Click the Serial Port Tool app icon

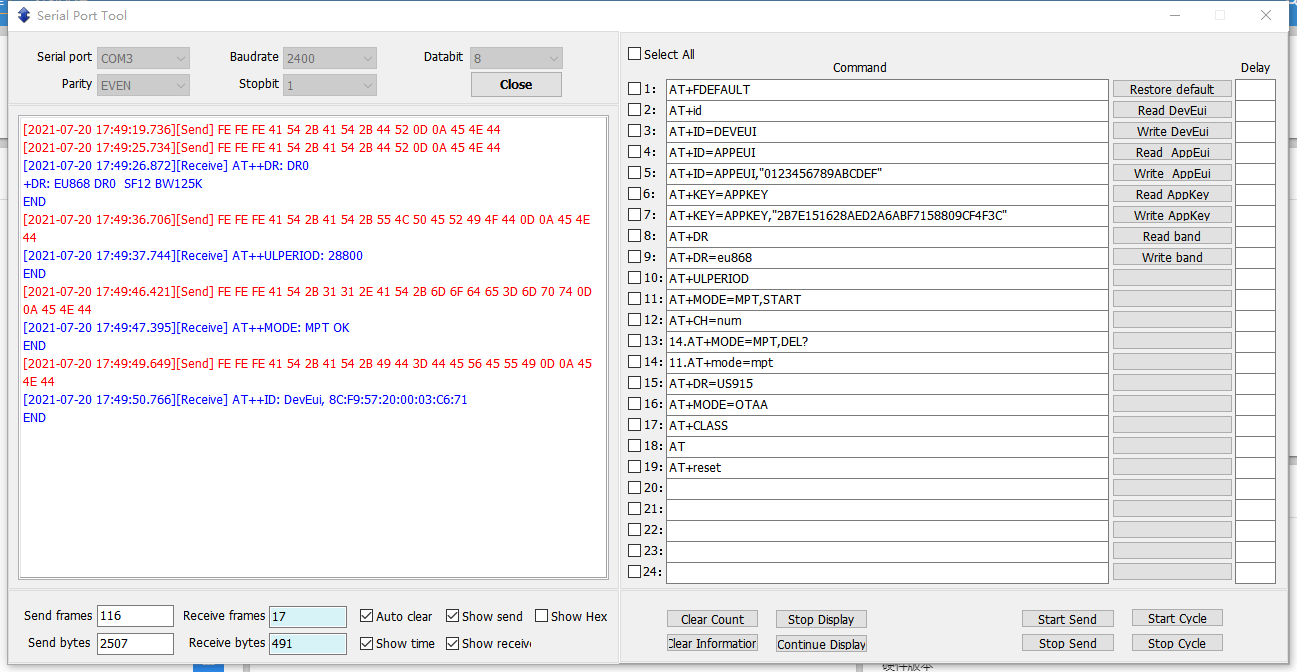tap(24, 15)
